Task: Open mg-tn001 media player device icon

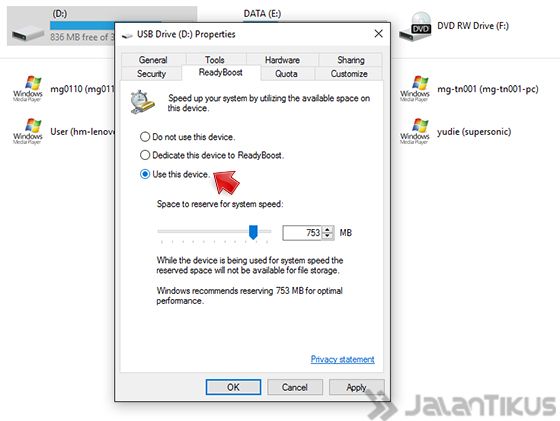Action: click(415, 89)
